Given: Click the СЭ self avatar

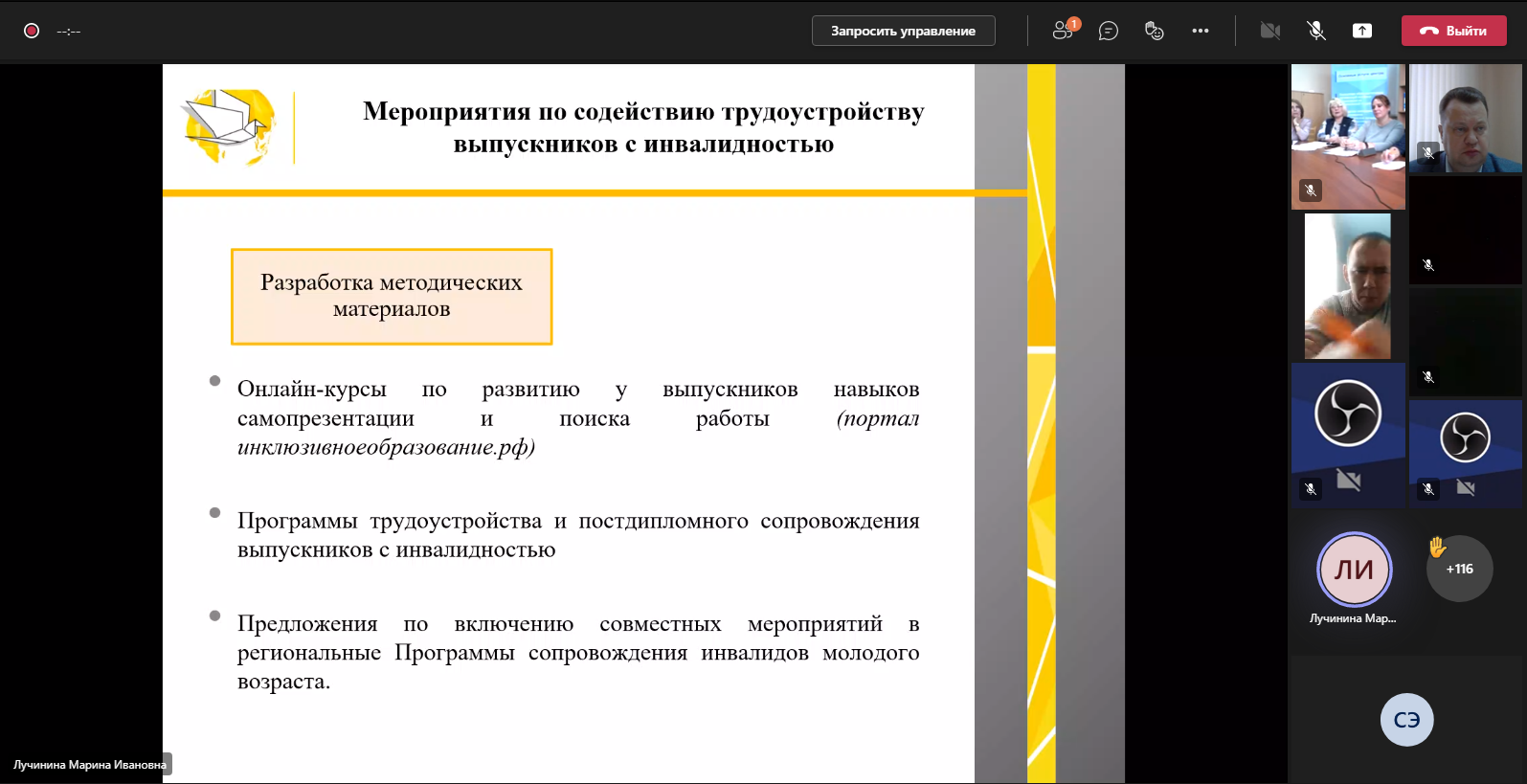Looking at the screenshot, I should (x=1406, y=720).
